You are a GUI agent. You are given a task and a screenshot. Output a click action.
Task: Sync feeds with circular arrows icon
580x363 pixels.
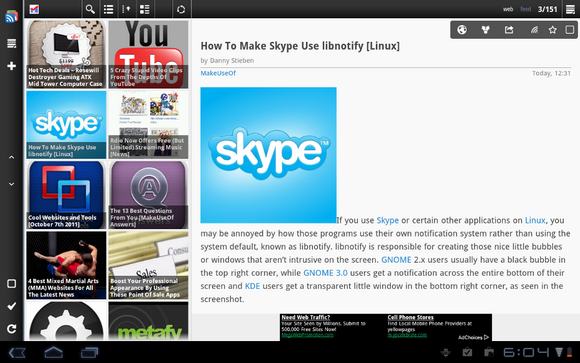coord(181,9)
